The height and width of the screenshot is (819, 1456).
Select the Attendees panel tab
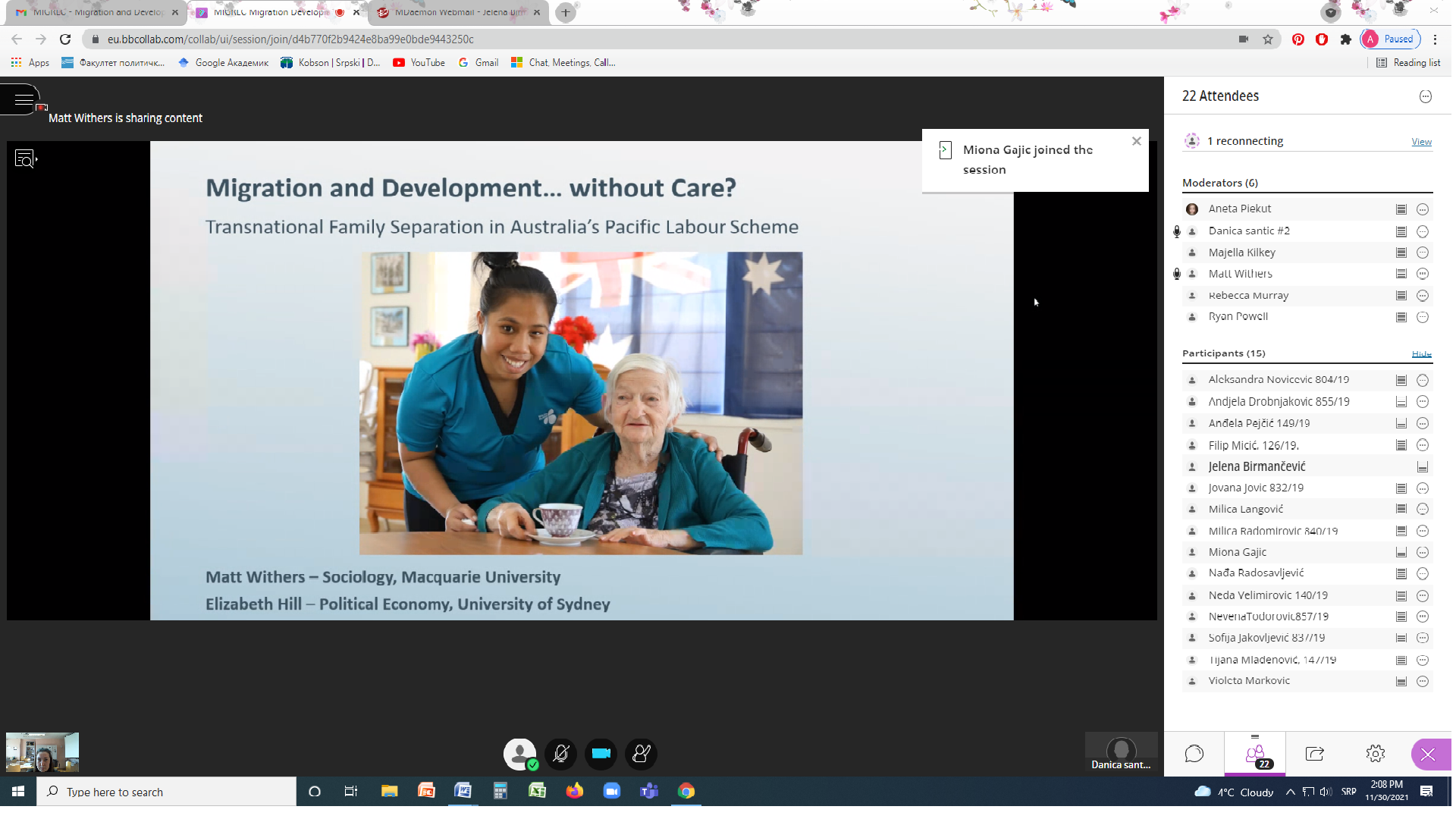click(x=1255, y=754)
